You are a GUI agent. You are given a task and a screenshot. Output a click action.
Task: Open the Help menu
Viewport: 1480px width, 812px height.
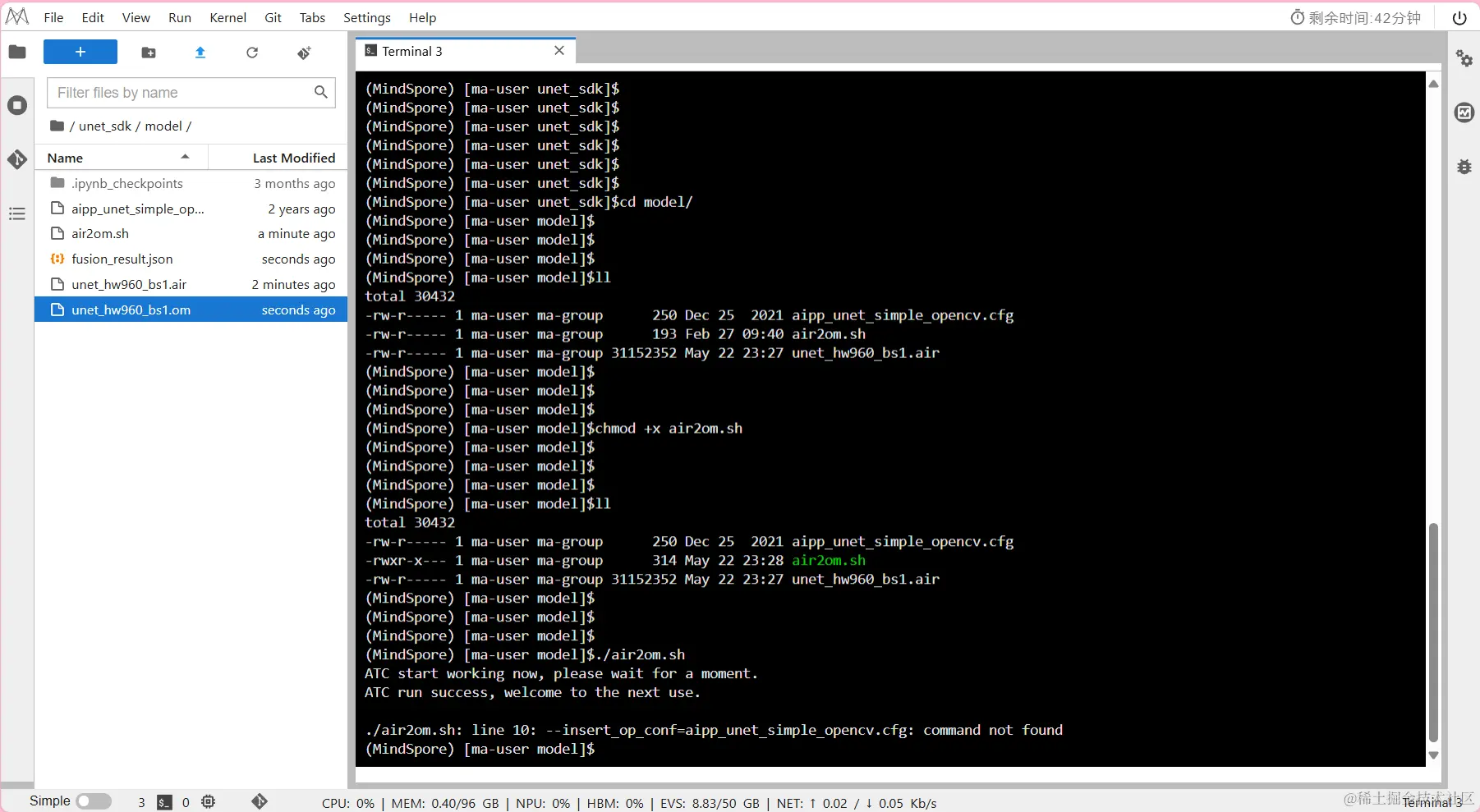point(422,17)
